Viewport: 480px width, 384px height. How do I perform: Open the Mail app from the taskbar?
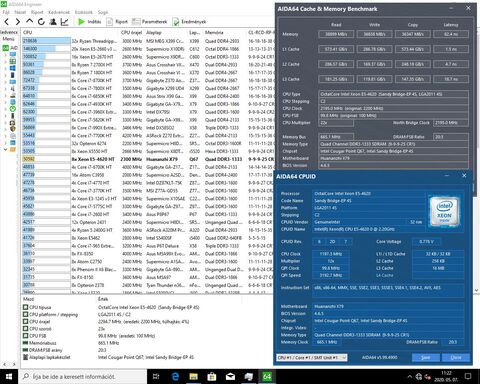pyautogui.click(x=230, y=377)
